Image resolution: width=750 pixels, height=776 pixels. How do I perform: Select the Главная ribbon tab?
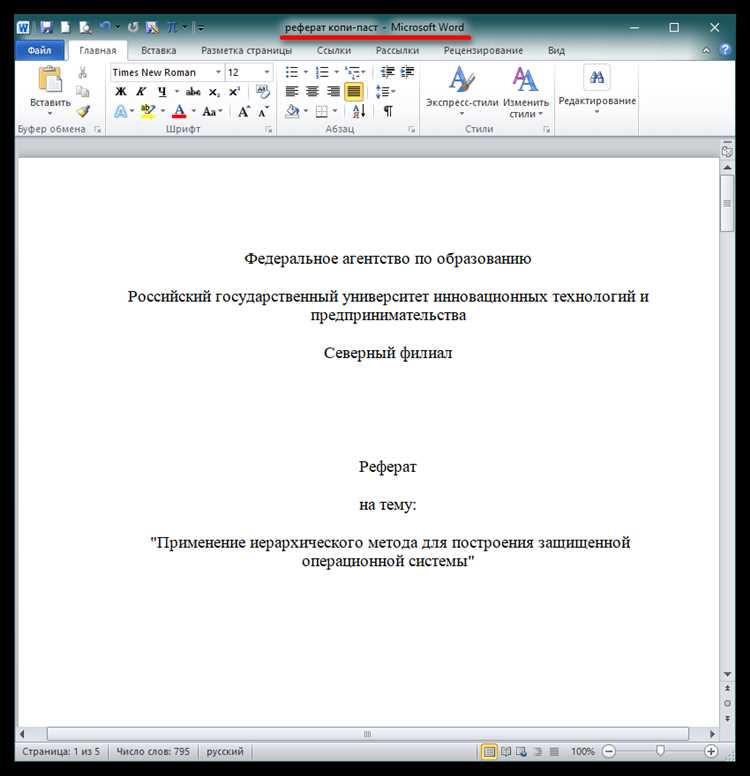(98, 50)
